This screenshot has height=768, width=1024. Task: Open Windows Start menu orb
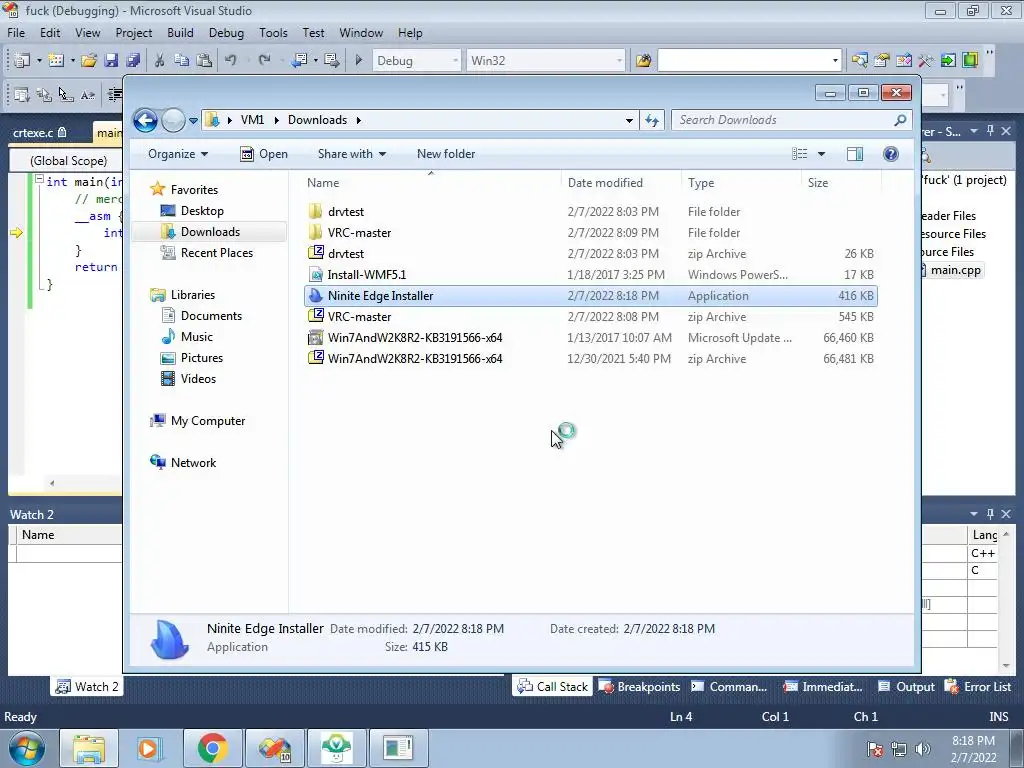(26, 748)
